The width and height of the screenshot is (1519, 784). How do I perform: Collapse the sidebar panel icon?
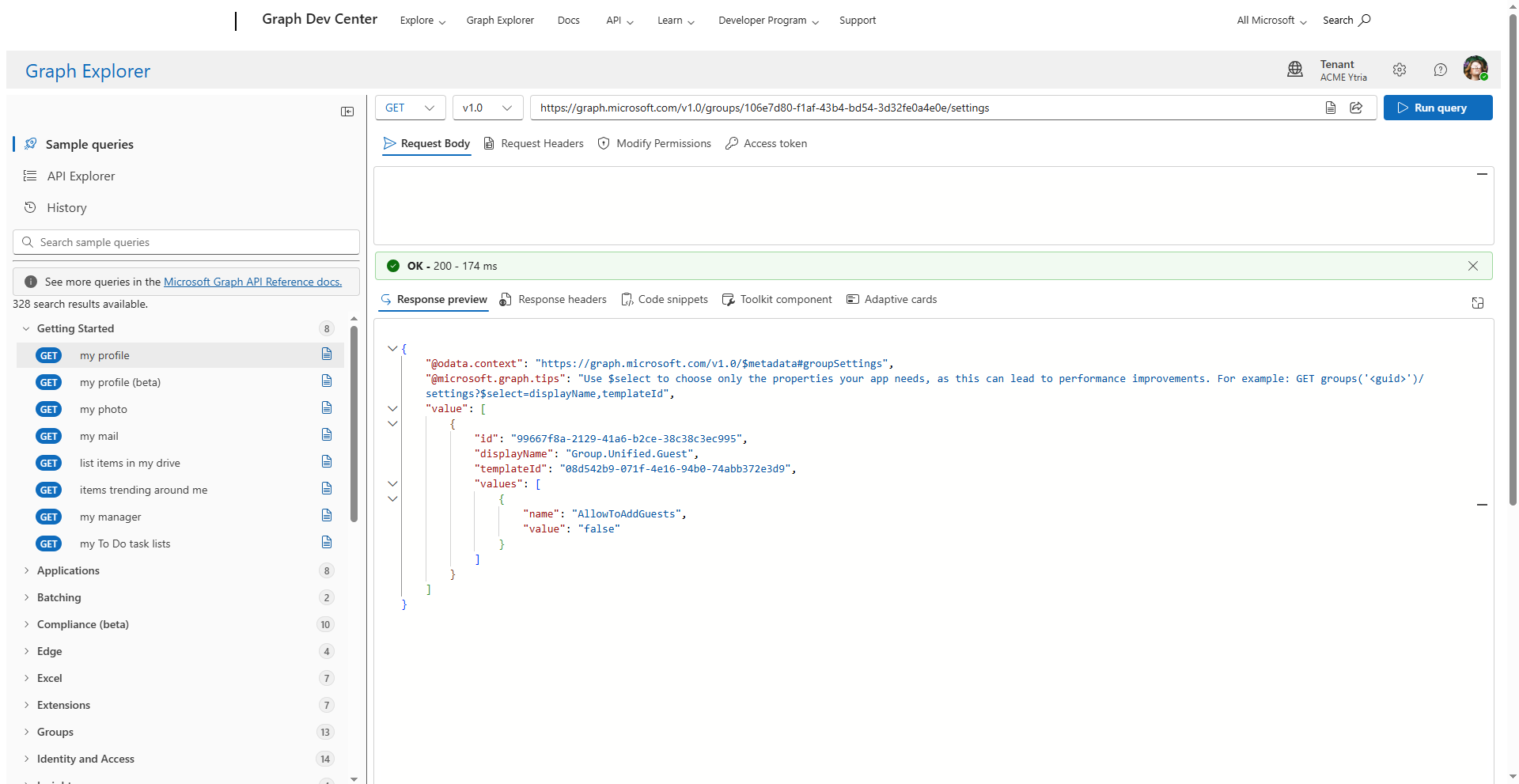tap(347, 112)
